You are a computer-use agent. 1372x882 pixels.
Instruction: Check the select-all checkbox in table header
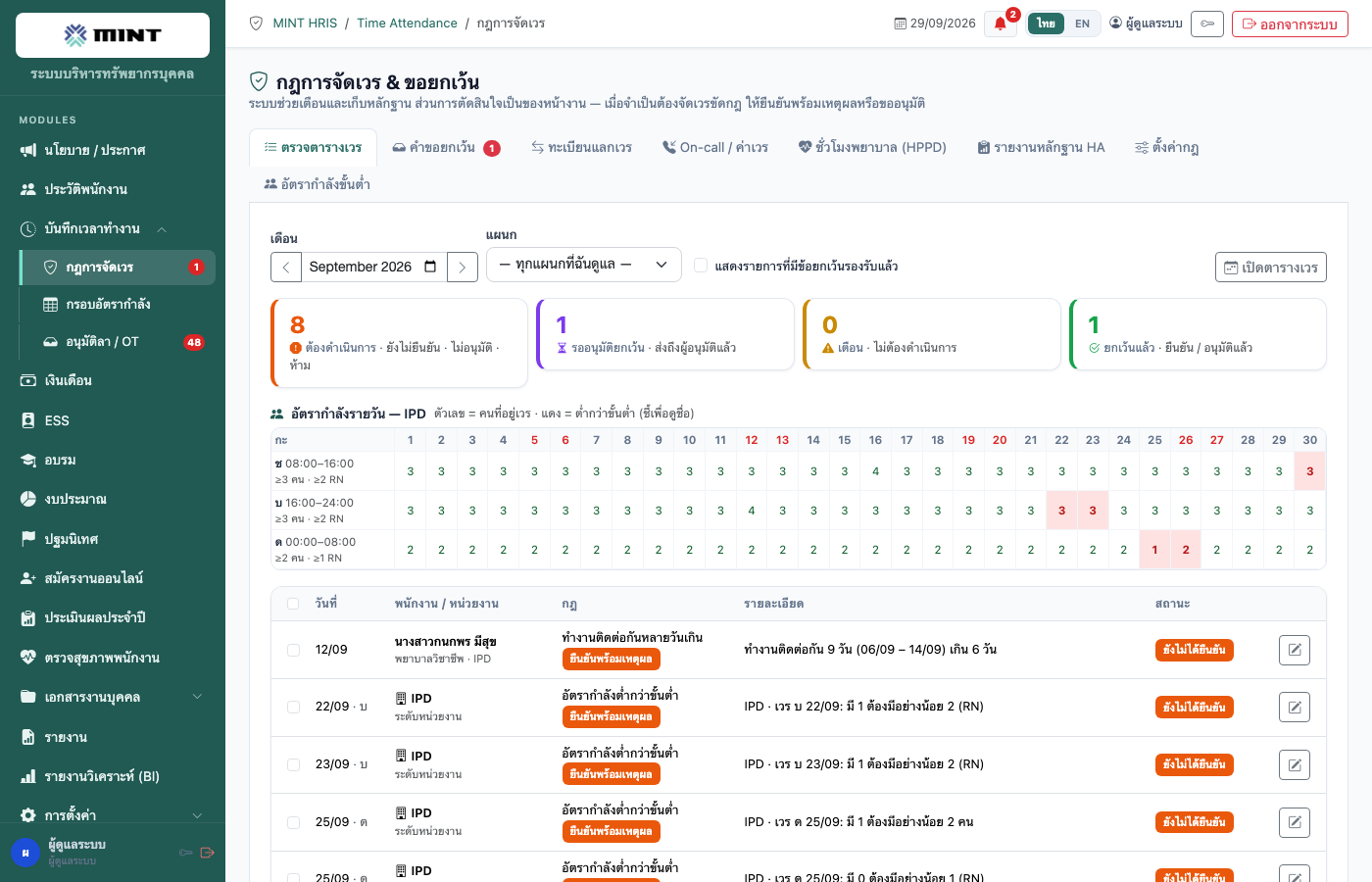pos(293,604)
